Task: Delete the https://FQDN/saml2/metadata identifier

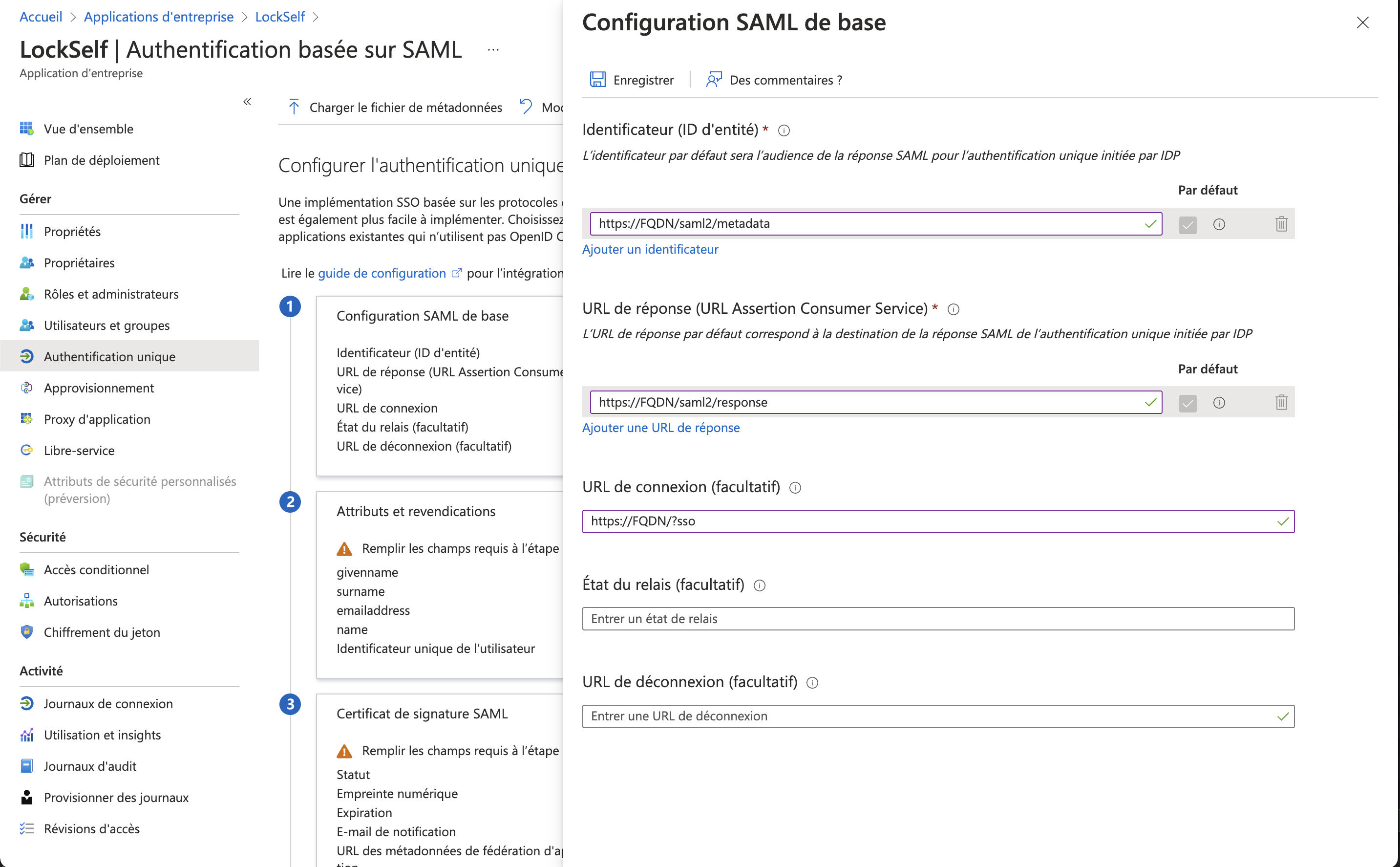Action: (1282, 224)
